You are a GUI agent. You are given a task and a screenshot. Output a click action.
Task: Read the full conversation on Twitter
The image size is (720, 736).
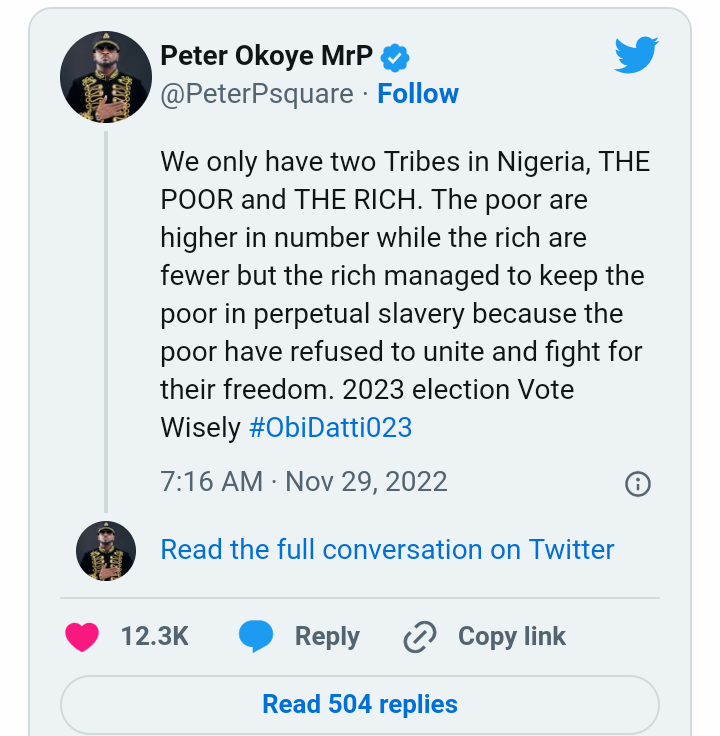[x=387, y=549]
